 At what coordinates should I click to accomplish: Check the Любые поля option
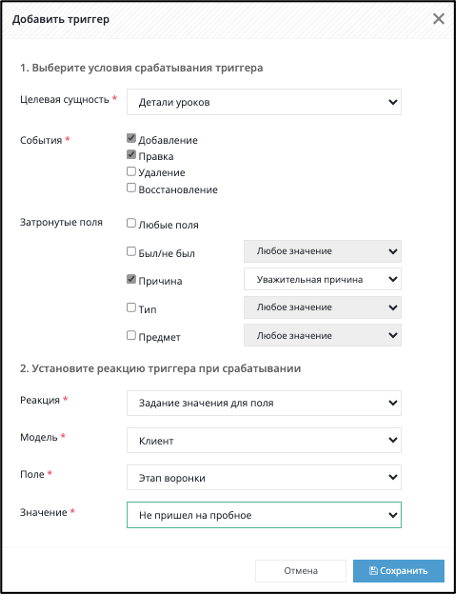pyautogui.click(x=131, y=223)
